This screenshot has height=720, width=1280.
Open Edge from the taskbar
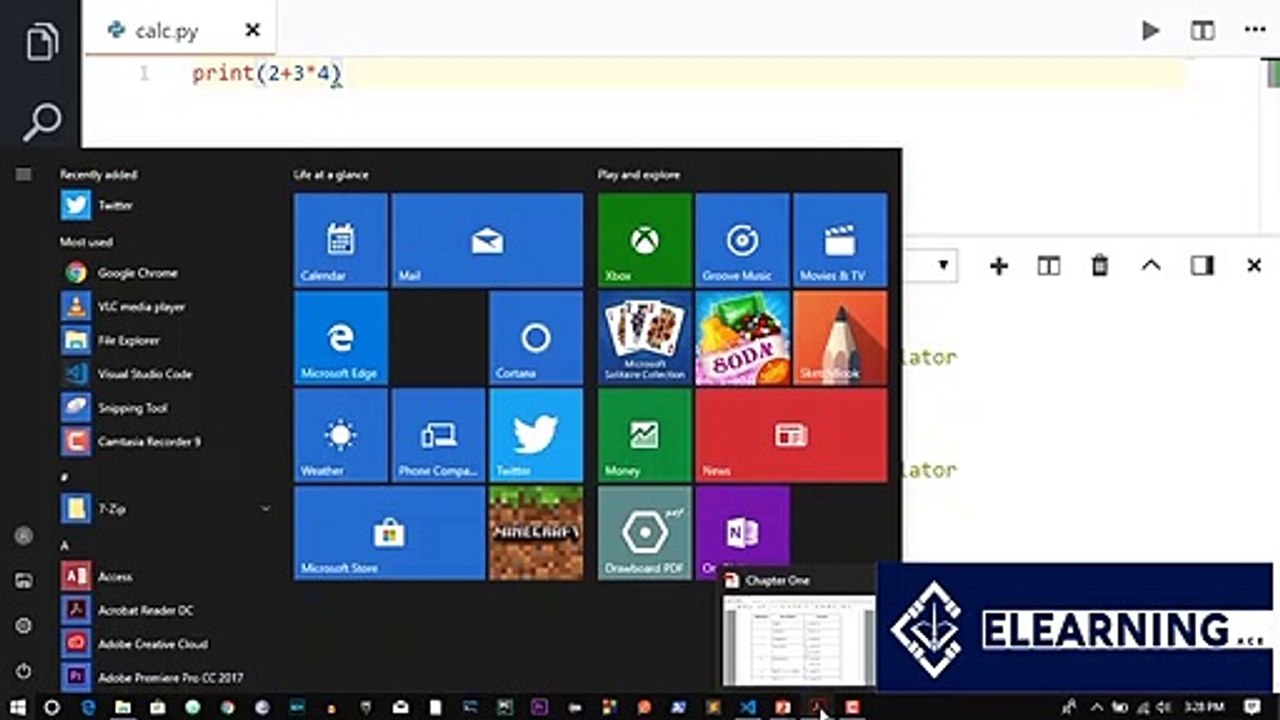point(88,707)
